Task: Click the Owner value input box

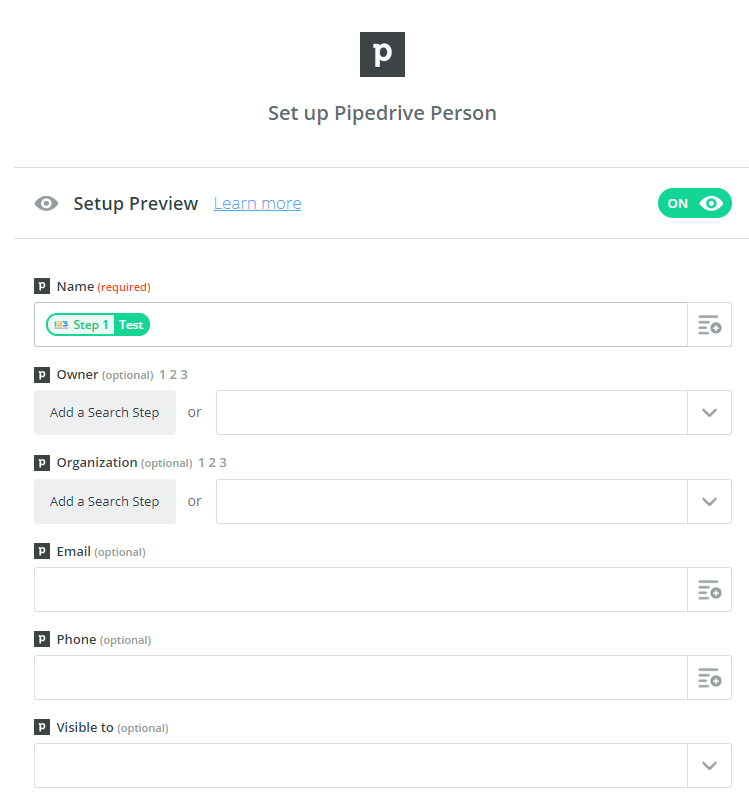Action: coord(451,413)
